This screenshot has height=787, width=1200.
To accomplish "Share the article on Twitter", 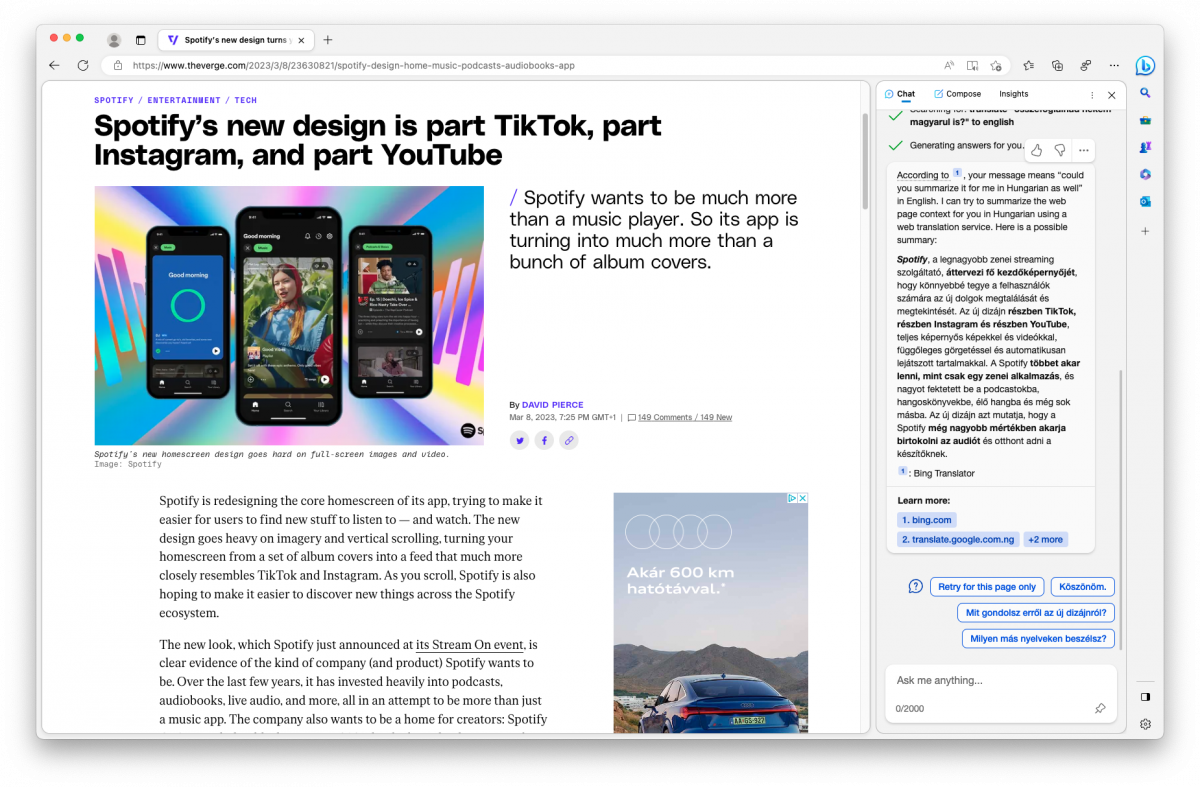I will [519, 440].
